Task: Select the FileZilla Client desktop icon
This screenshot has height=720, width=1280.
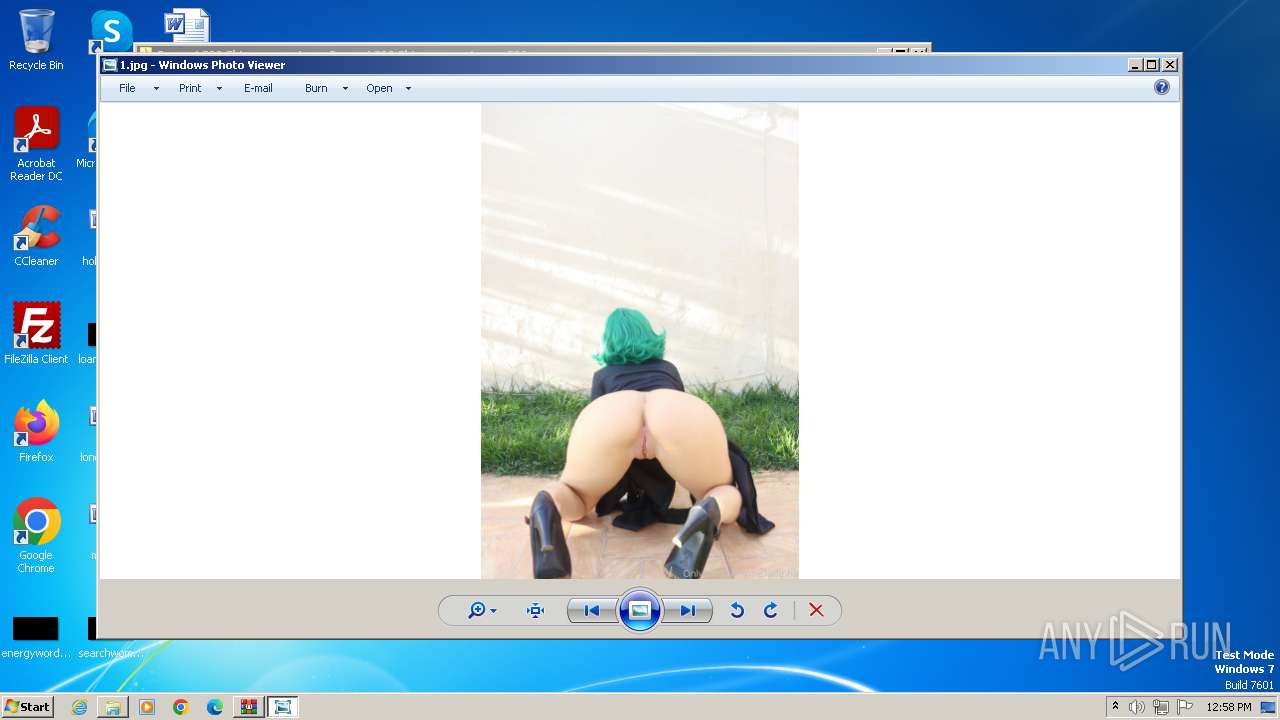Action: point(36,333)
